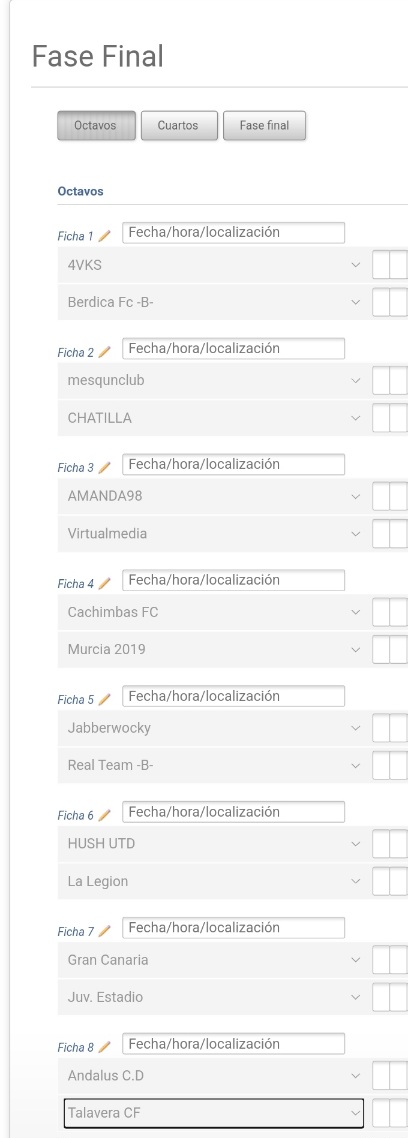Switch to the Fase final tab

(264, 126)
